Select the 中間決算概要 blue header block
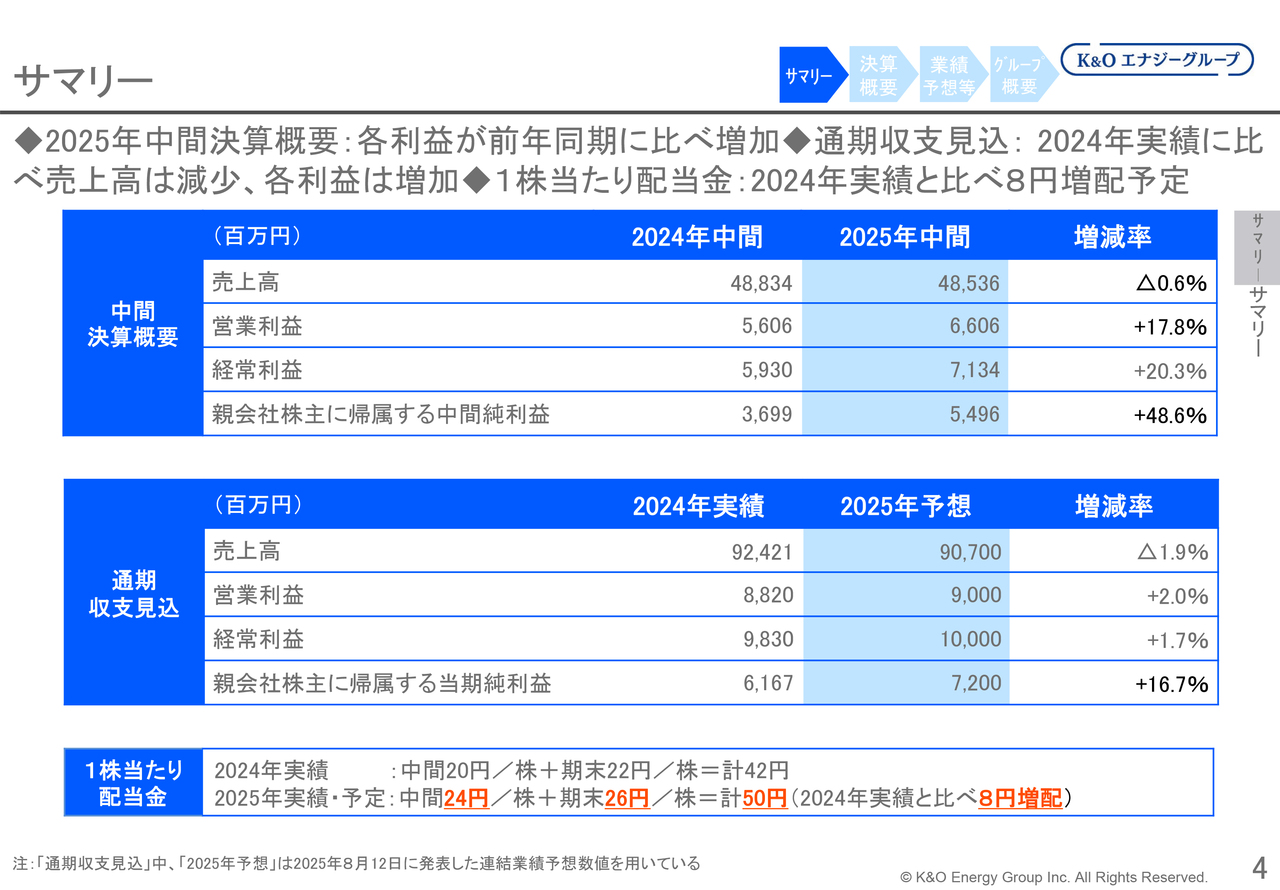The image size is (1280, 890). (x=132, y=323)
